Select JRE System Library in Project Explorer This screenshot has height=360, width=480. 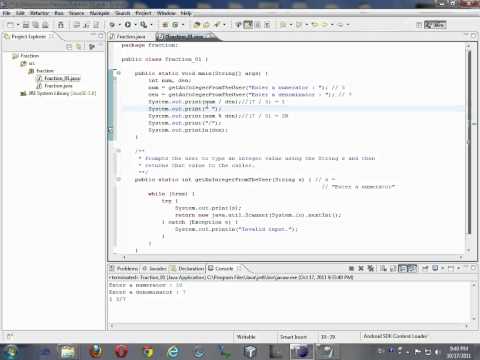click(x=58, y=93)
